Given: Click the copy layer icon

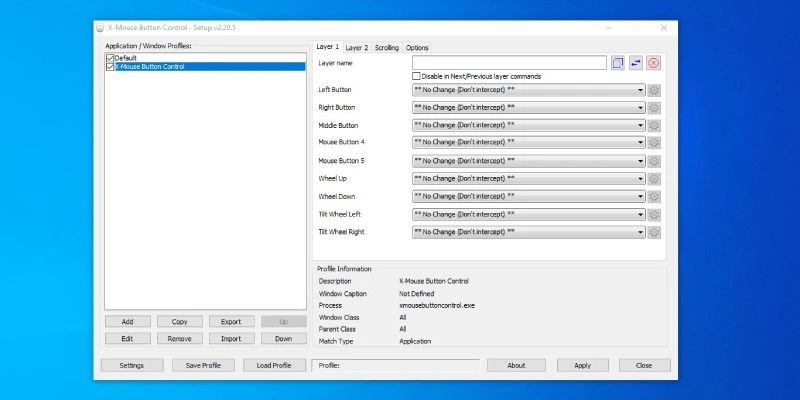Looking at the screenshot, I should (x=618, y=63).
